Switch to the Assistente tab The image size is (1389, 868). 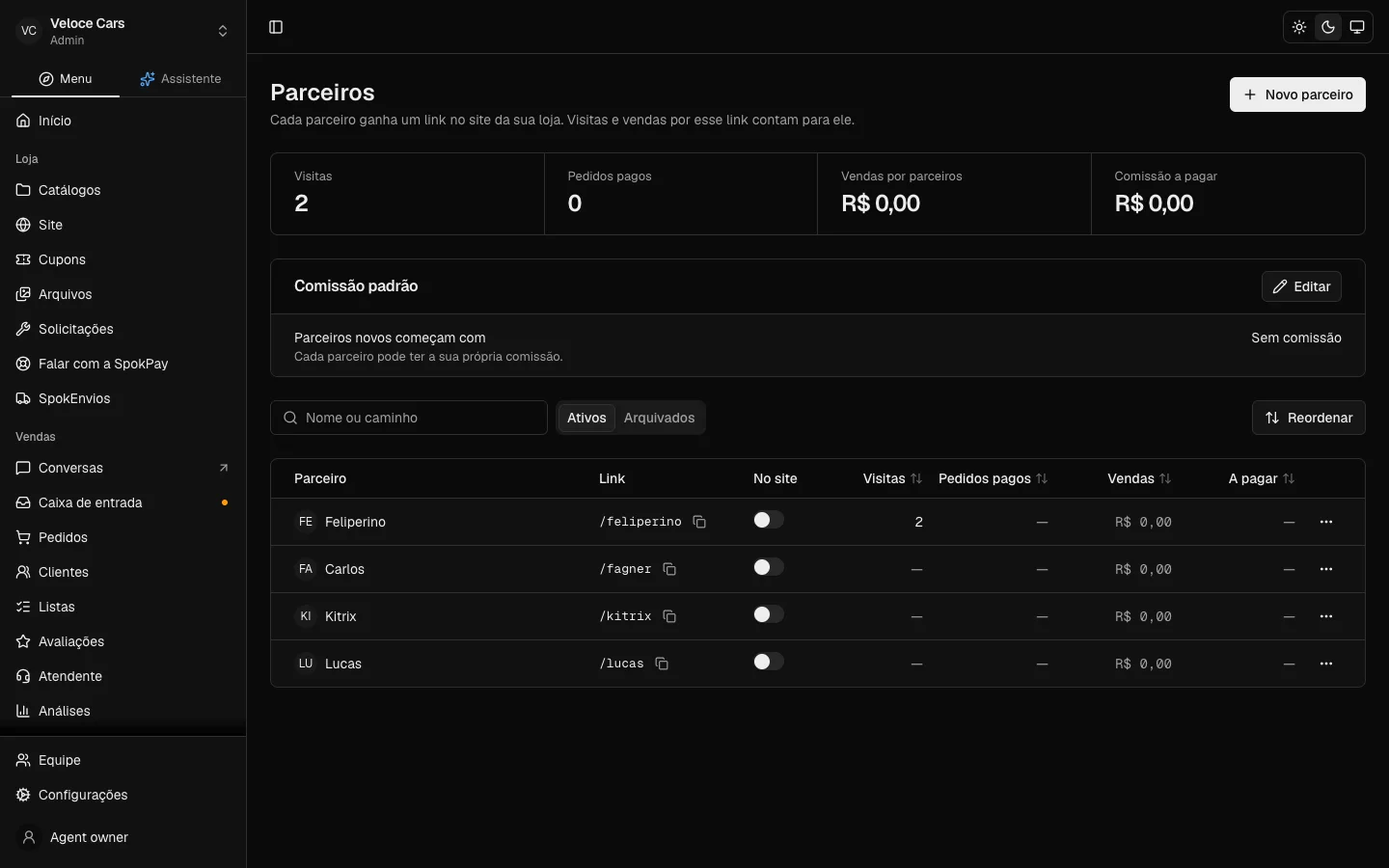click(180, 79)
